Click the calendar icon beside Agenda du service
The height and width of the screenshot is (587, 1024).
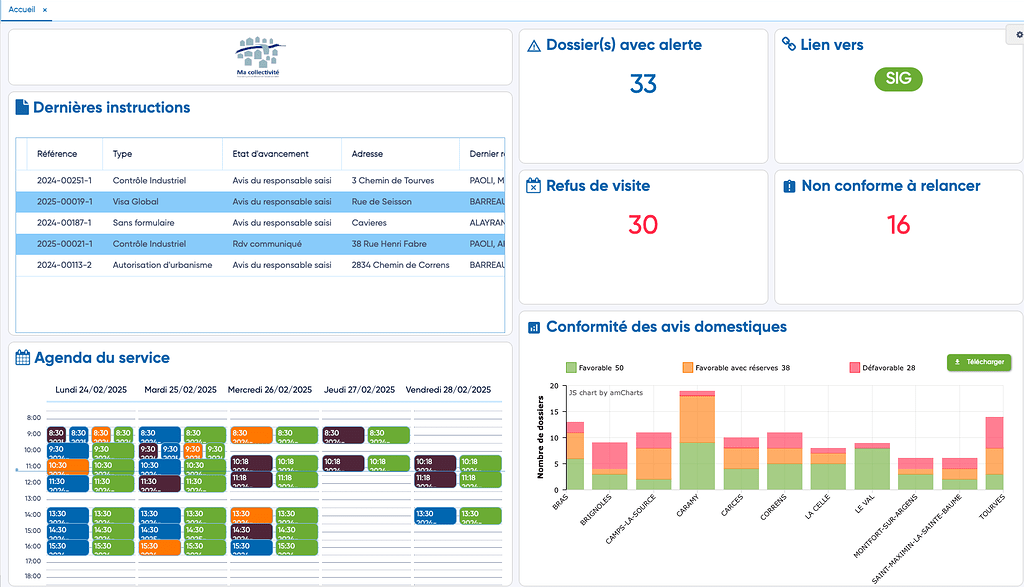click(x=23, y=357)
